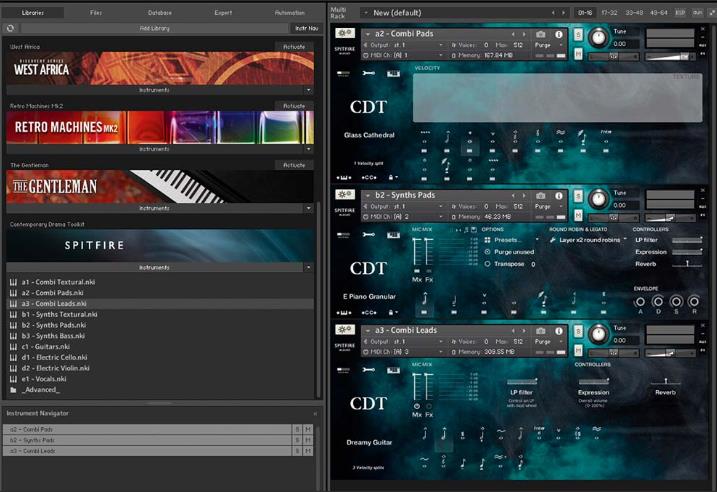Switch to the Automation tab
The height and width of the screenshot is (492, 717).
(x=290, y=12)
